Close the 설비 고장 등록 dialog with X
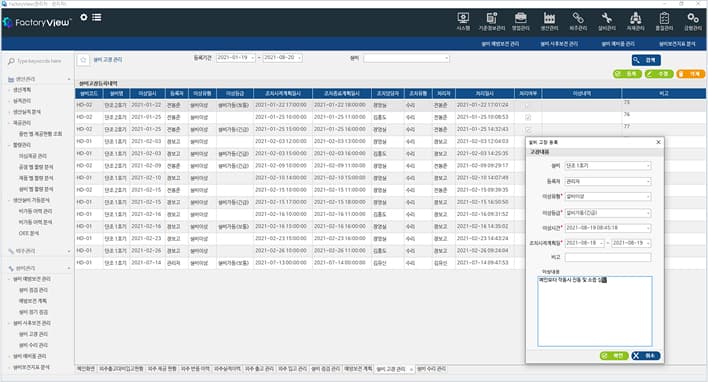The image size is (708, 382). [x=658, y=142]
